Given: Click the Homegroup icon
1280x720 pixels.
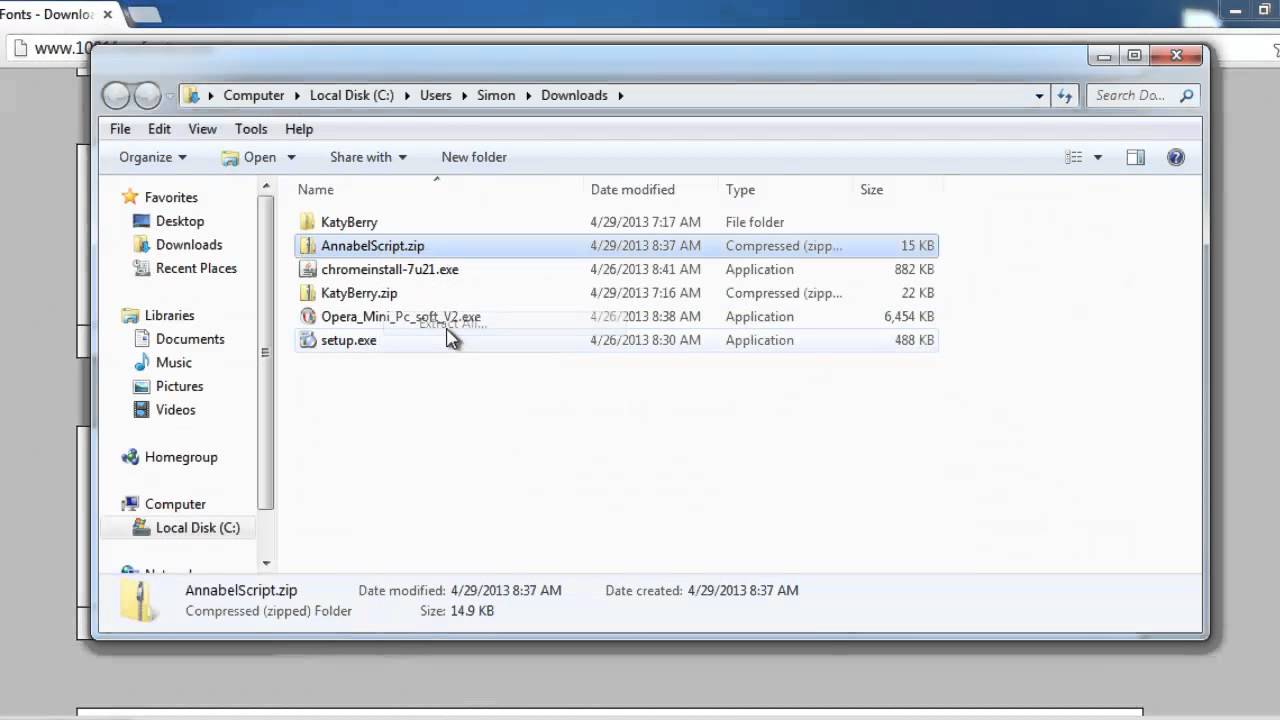Looking at the screenshot, I should (x=129, y=457).
